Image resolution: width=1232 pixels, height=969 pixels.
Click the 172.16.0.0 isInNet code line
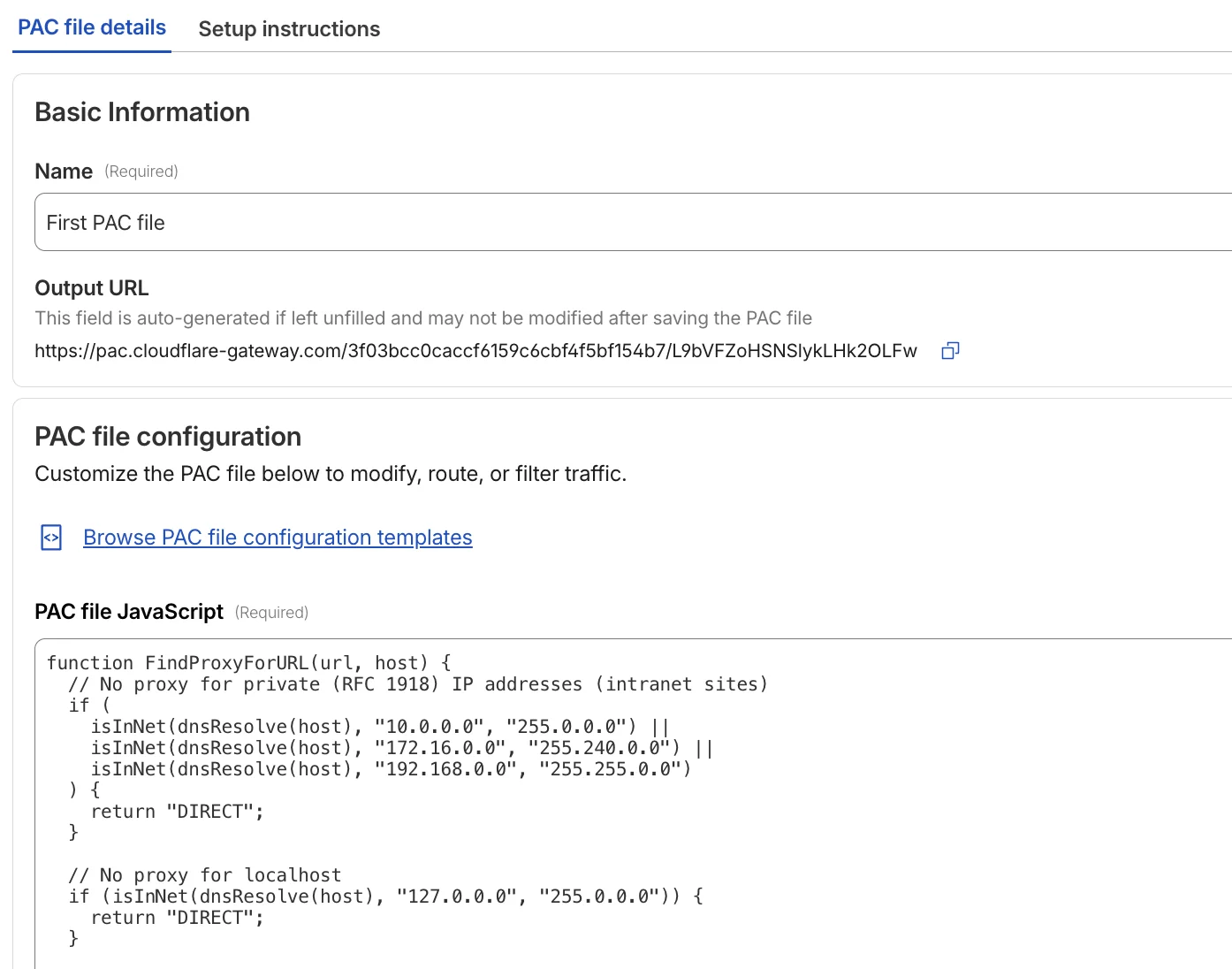pos(401,748)
